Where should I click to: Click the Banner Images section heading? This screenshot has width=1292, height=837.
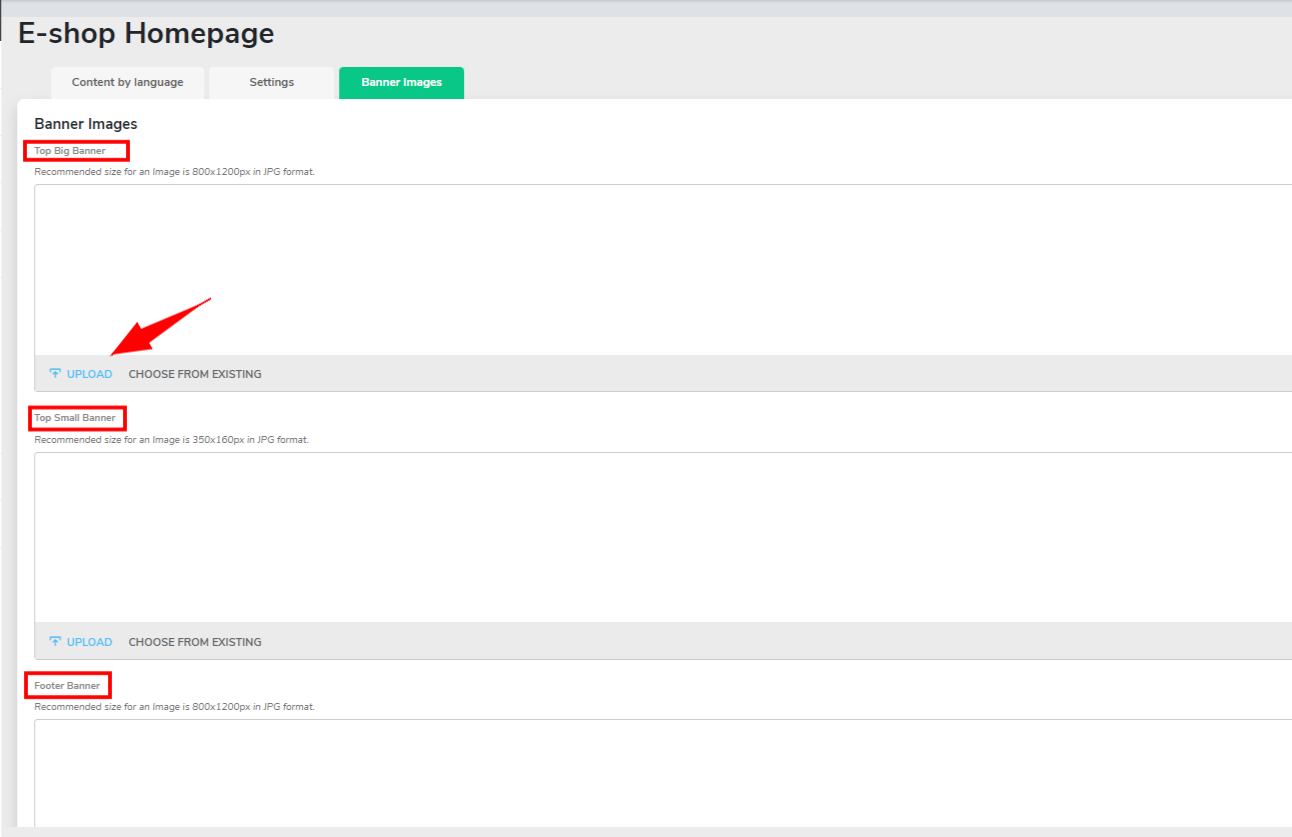coord(86,124)
